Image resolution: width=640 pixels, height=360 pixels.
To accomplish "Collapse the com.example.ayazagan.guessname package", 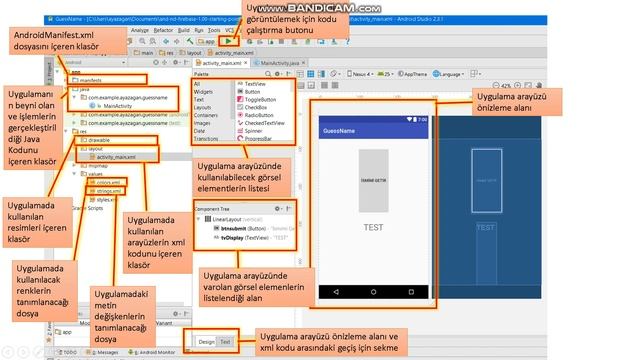I will point(74,98).
